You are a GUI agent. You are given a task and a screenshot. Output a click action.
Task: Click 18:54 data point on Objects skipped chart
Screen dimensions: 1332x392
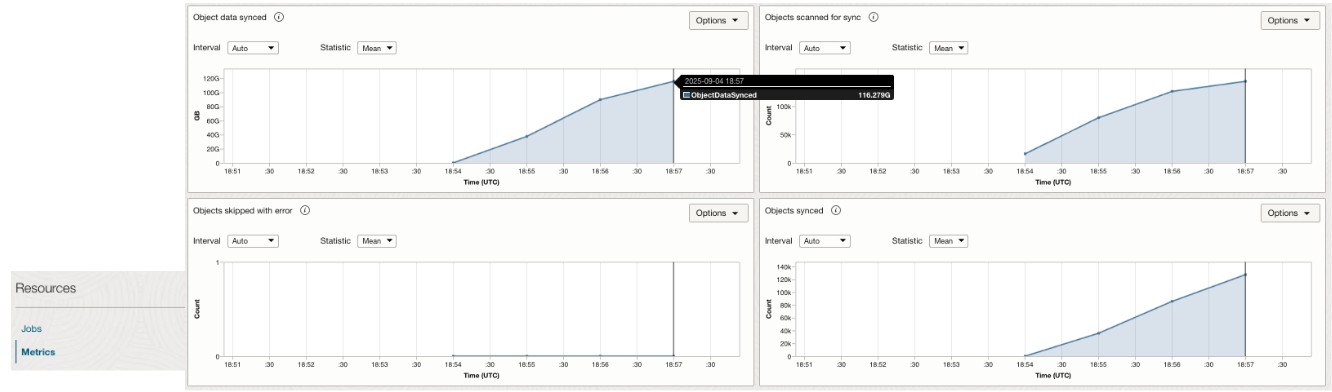pos(453,355)
